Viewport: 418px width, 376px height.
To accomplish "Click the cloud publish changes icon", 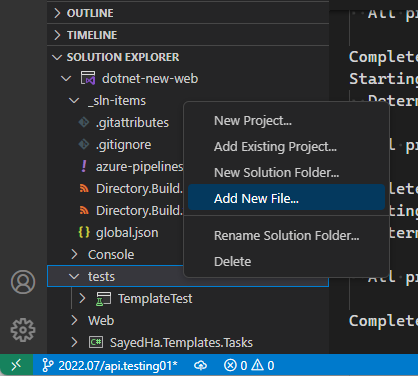I will point(200,366).
